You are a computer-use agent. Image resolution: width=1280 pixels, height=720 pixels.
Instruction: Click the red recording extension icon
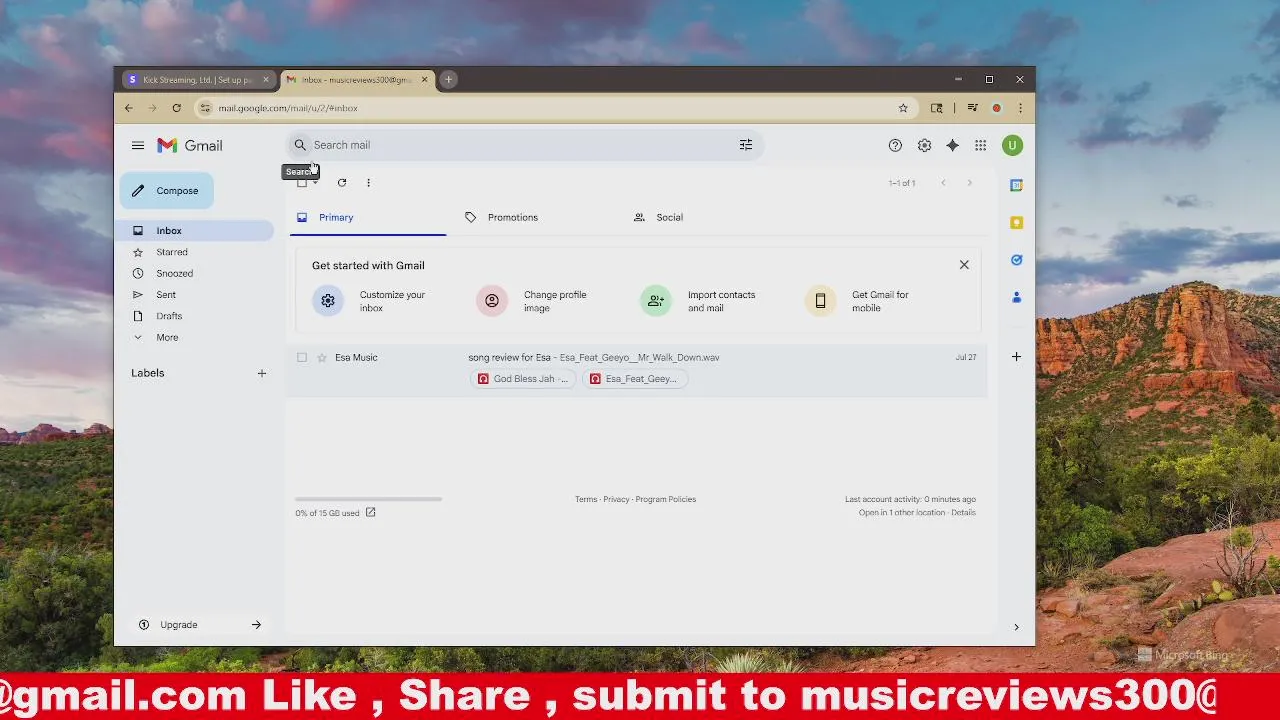click(x=996, y=108)
